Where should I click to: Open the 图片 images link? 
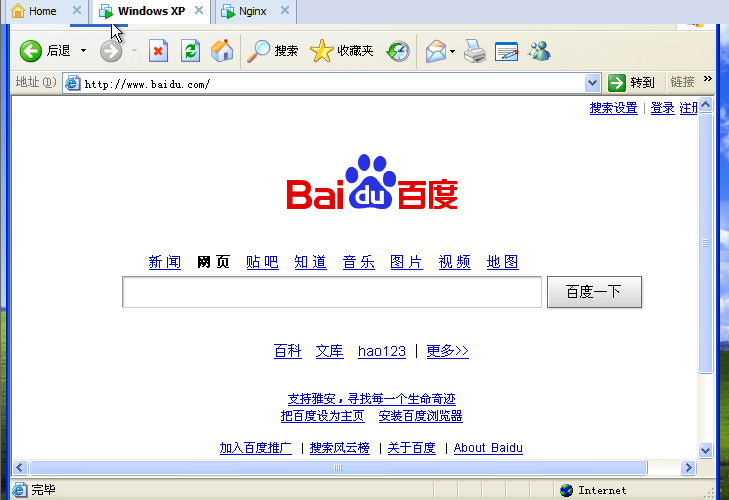click(x=406, y=262)
